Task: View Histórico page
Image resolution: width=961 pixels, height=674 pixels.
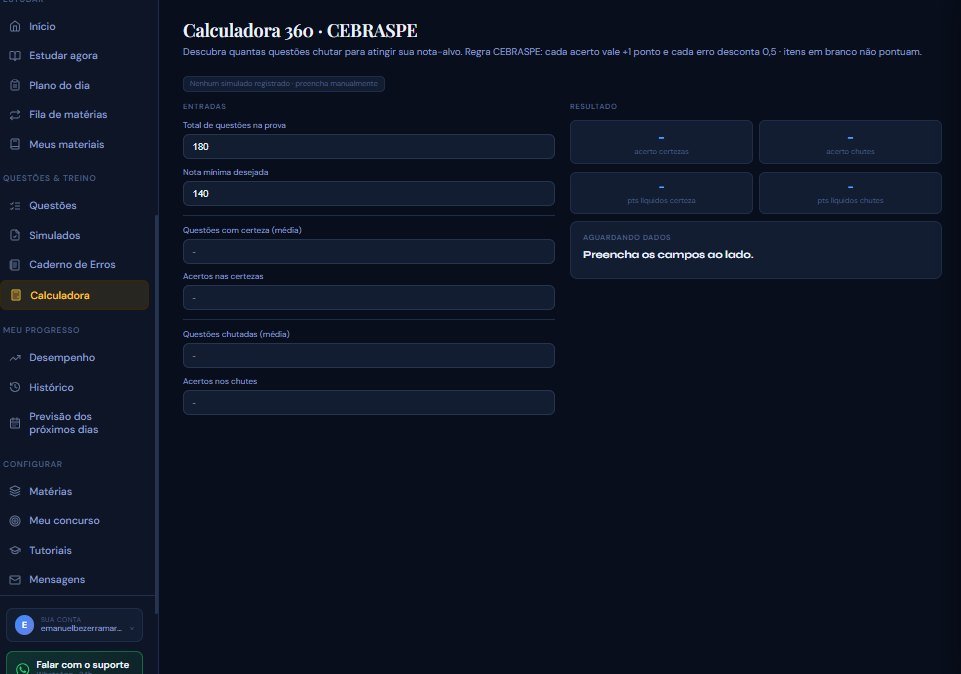Action: click(x=75, y=387)
